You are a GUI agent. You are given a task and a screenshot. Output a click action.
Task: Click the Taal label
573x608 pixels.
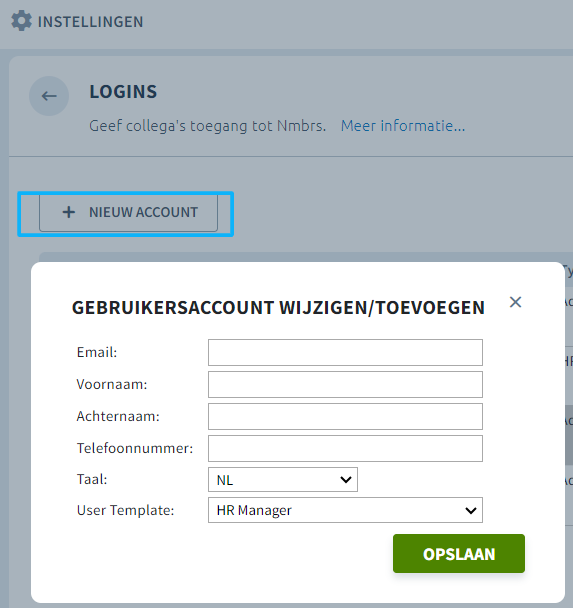(92, 480)
